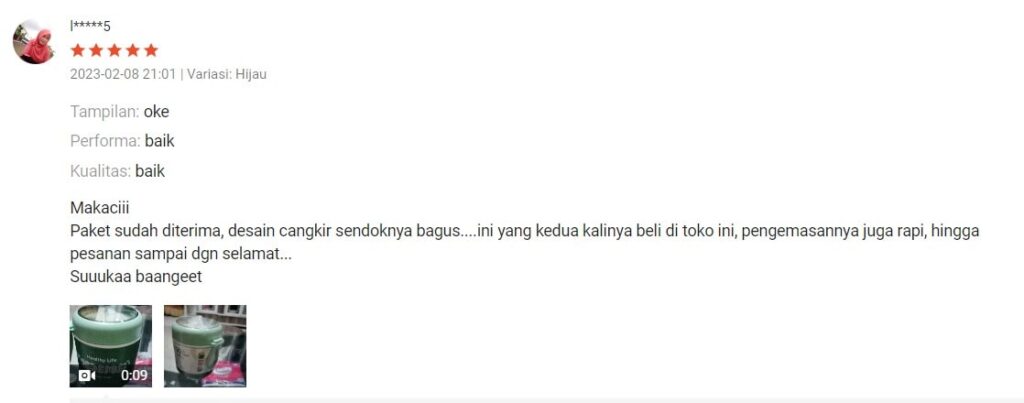Click the review timestamp 2023-02-08 21:01
The image size is (1024, 403).
pos(123,74)
